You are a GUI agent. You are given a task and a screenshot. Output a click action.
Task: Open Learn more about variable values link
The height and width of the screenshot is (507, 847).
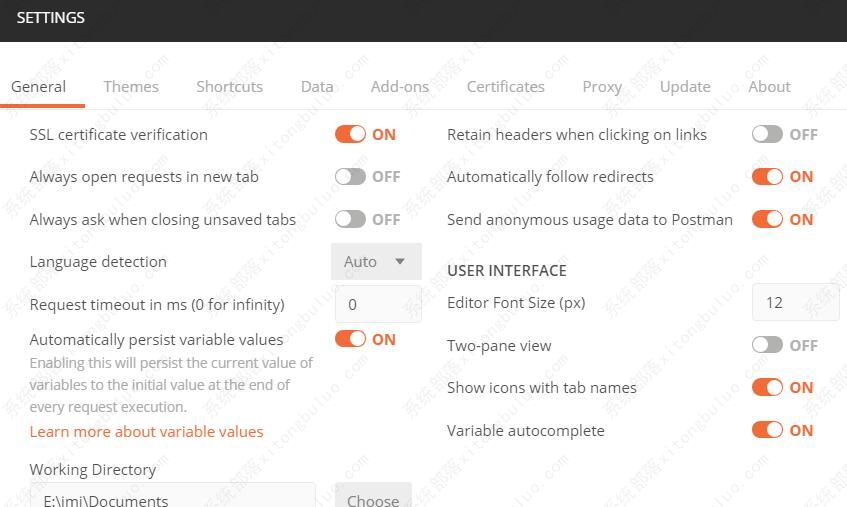tap(146, 431)
